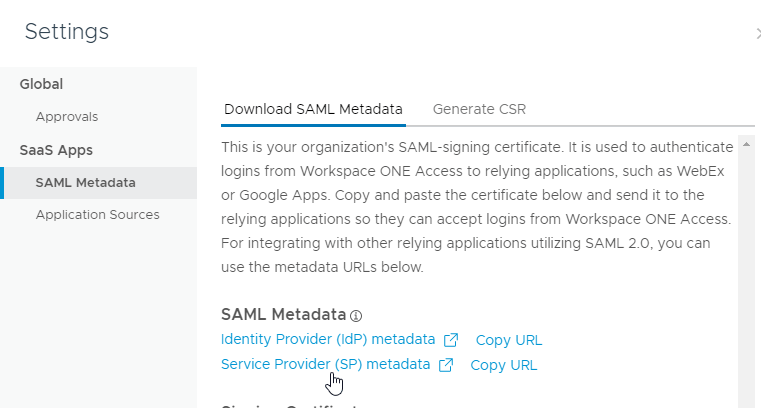This screenshot has width=761, height=408.
Task: Open Approvals in the sidebar
Action: (67, 116)
